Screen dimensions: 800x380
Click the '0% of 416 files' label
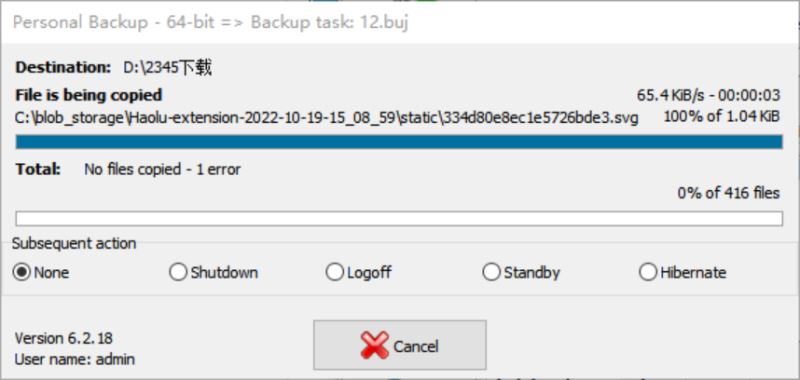(729, 193)
